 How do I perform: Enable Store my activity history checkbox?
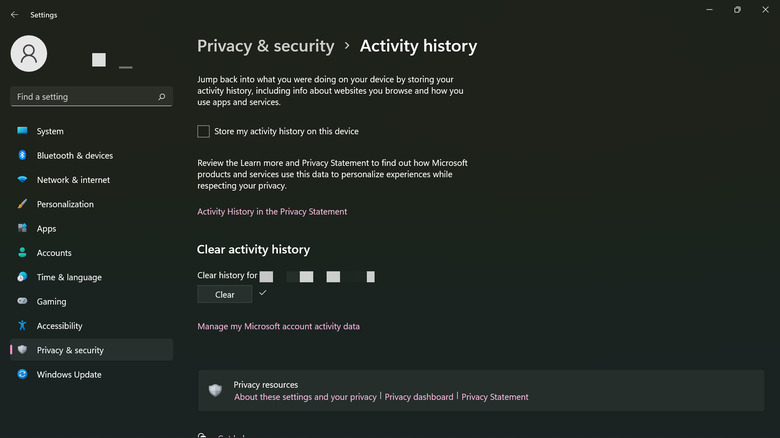pyautogui.click(x=204, y=131)
